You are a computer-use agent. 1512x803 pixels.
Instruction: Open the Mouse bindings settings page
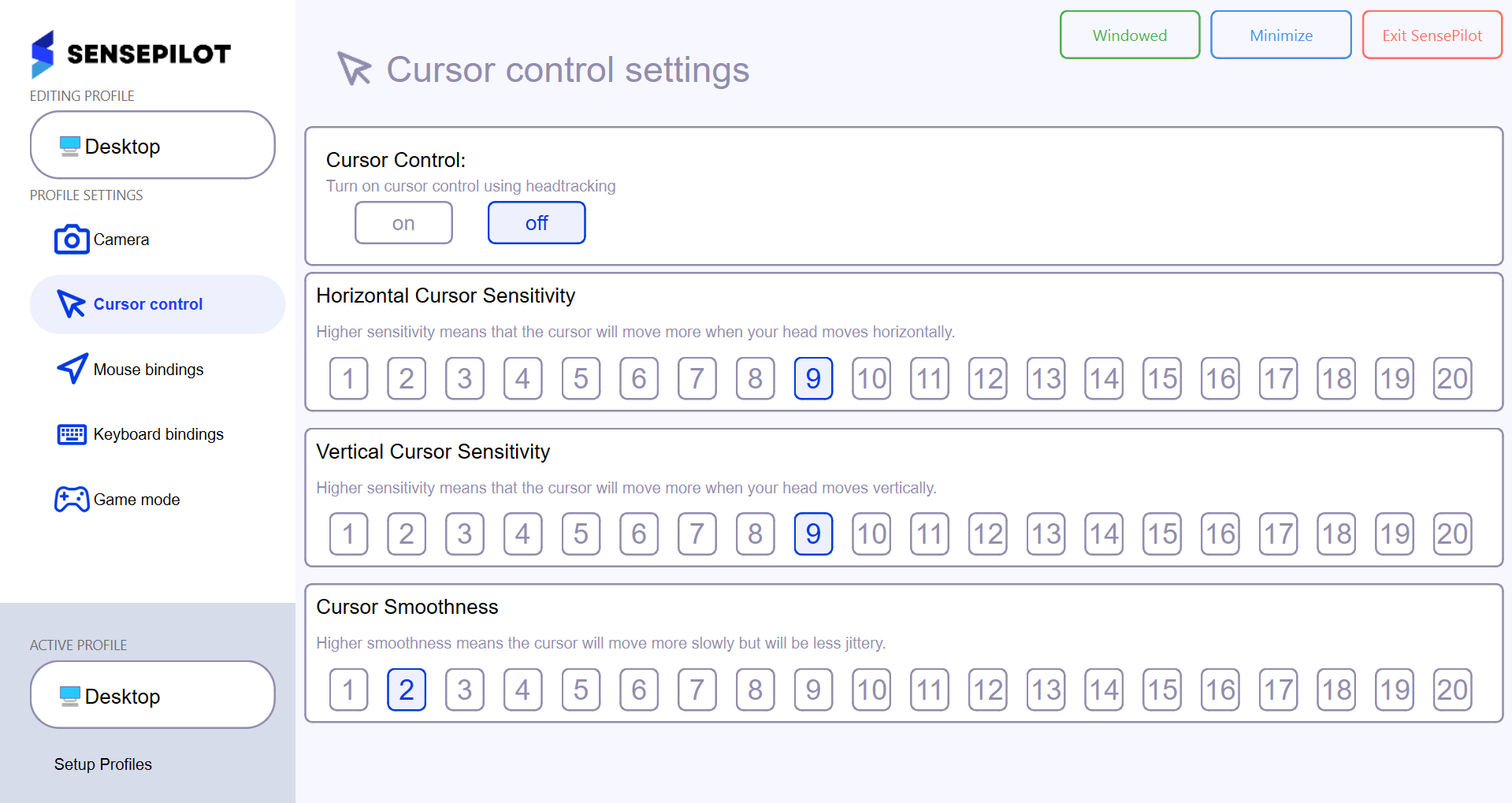pyautogui.click(x=148, y=370)
